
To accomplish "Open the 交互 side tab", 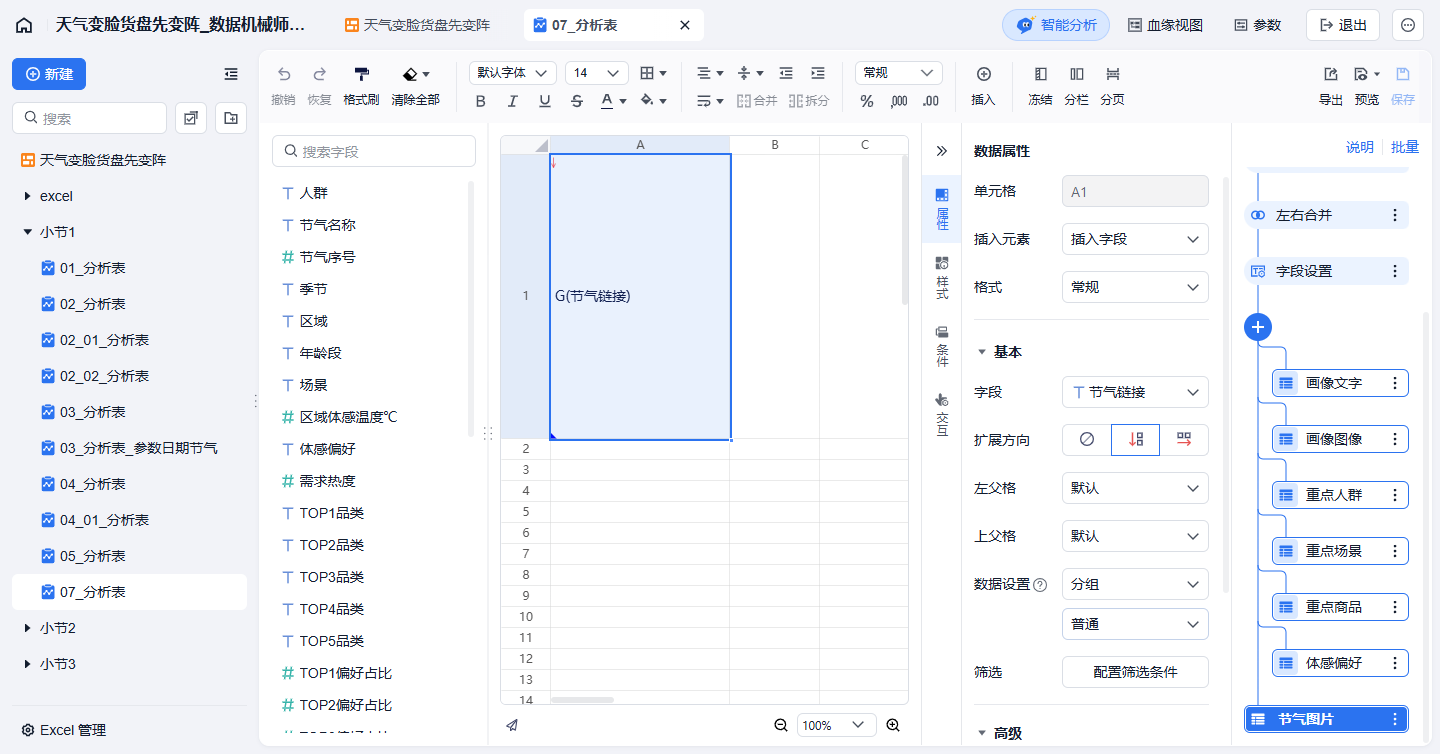I will click(x=941, y=414).
